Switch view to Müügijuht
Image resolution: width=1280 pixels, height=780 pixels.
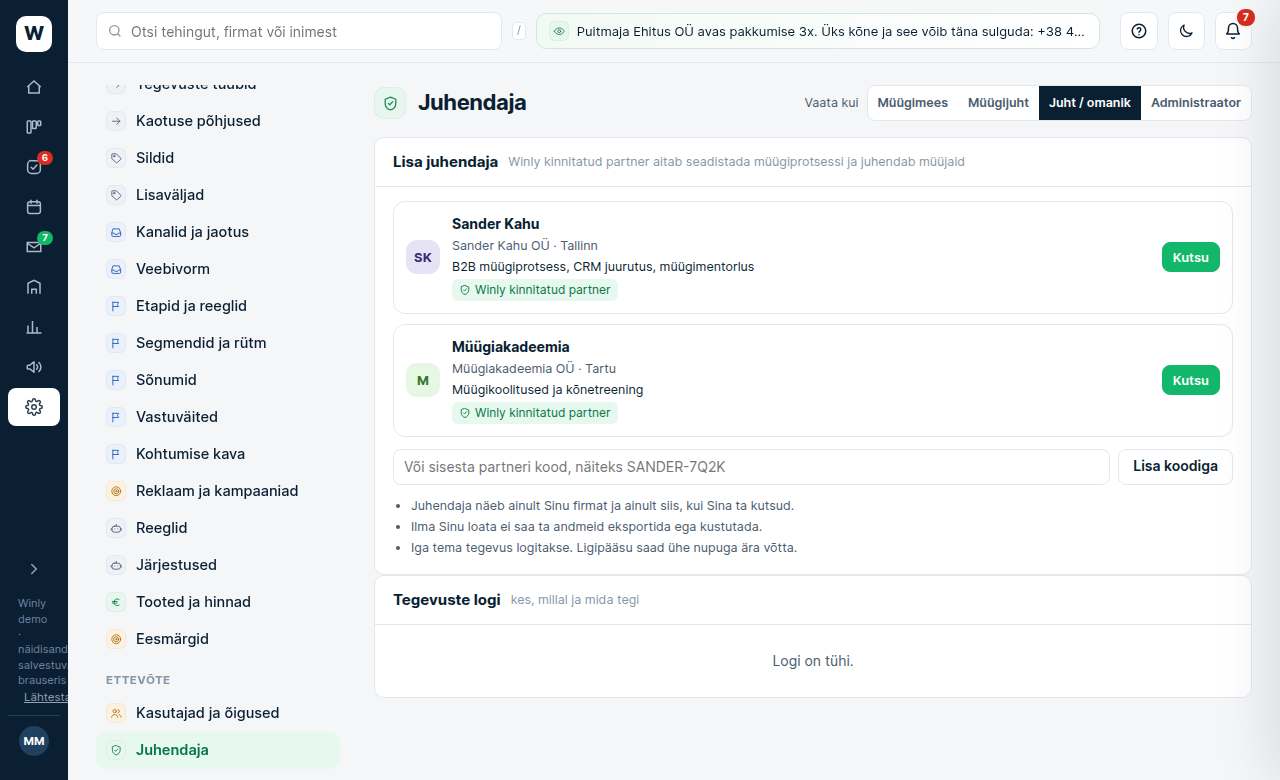point(998,103)
